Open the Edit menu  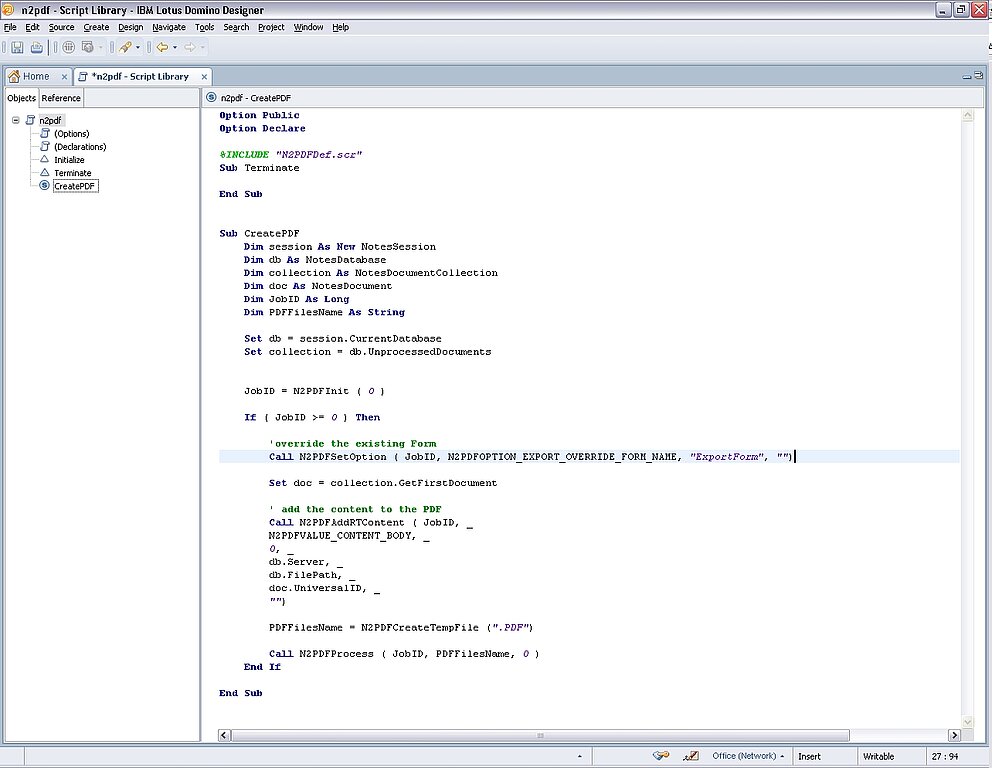[32, 27]
